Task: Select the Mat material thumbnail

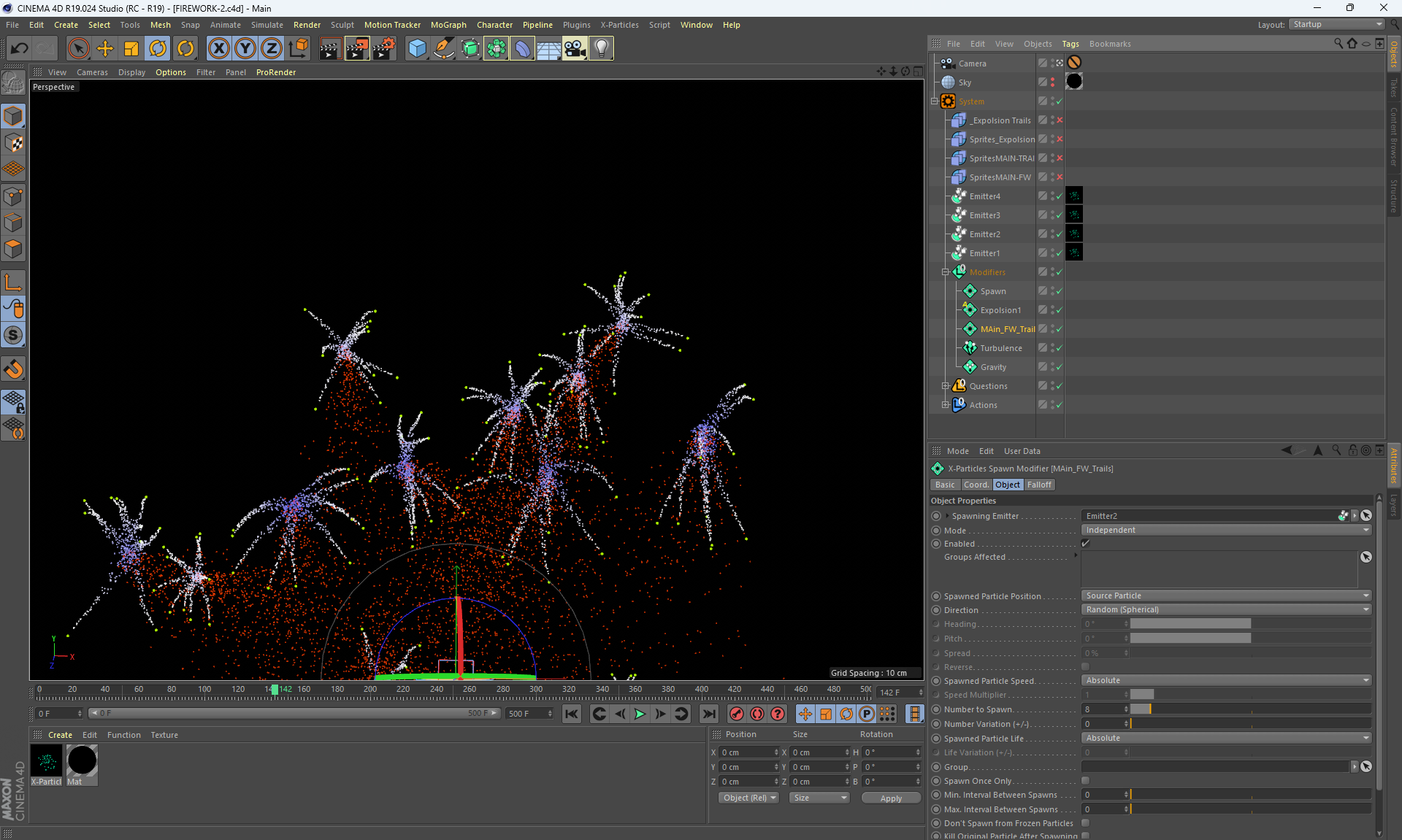Action: click(x=82, y=760)
